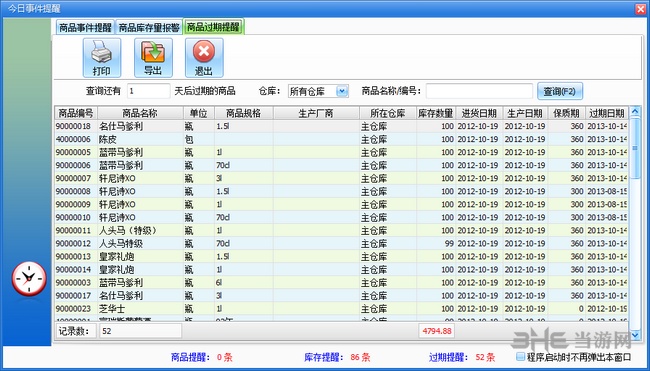The height and width of the screenshot is (371, 650).
Task: Click the 生产厂商 column header
Action: 316,113
